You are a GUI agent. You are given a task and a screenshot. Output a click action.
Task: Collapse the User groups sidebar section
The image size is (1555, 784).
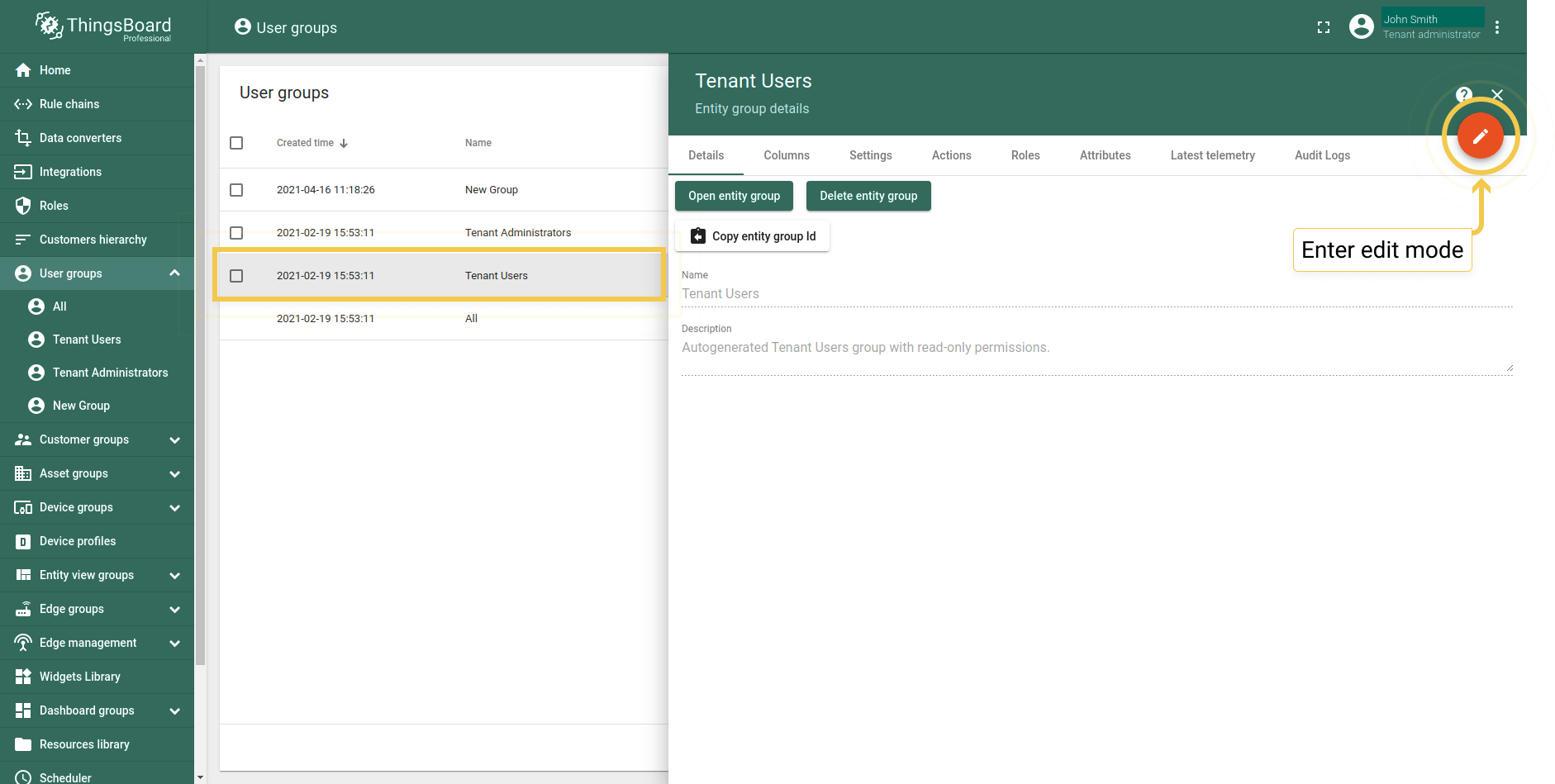coord(174,273)
